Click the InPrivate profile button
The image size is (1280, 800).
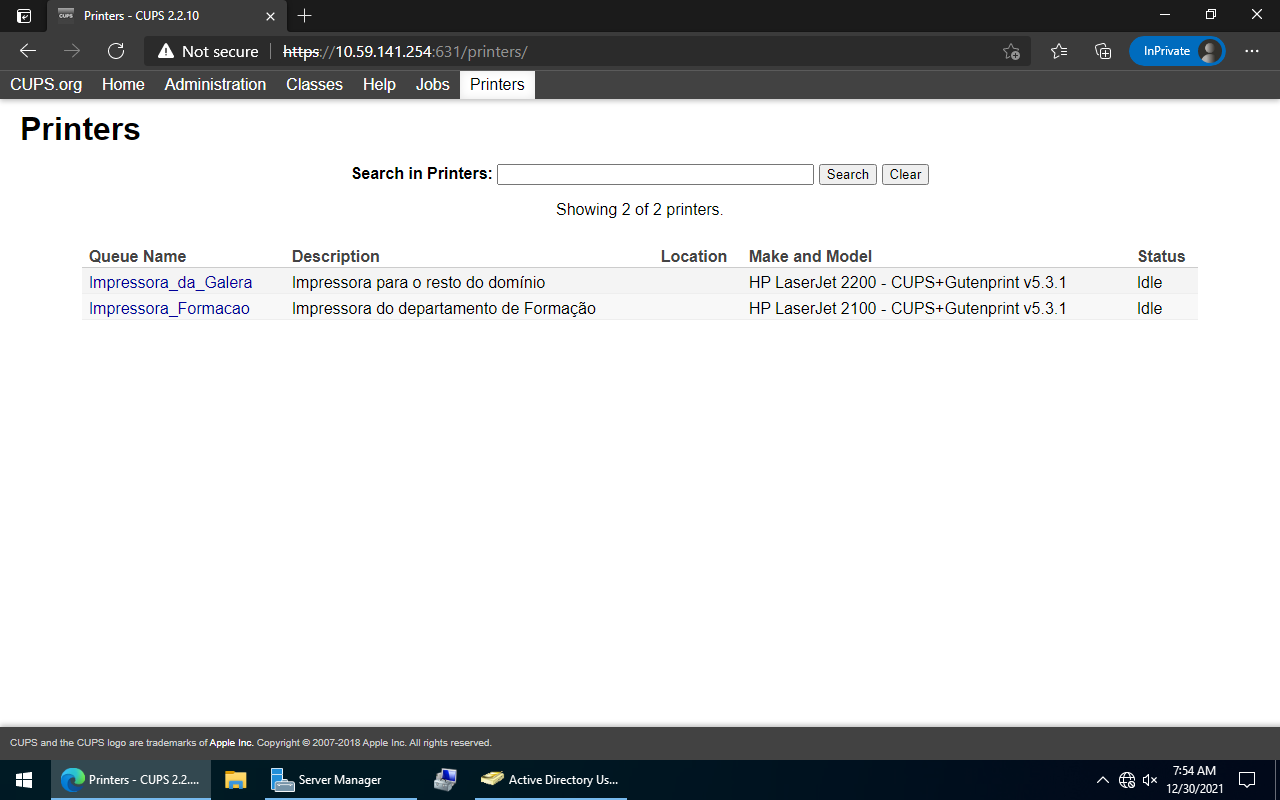pos(1177,51)
